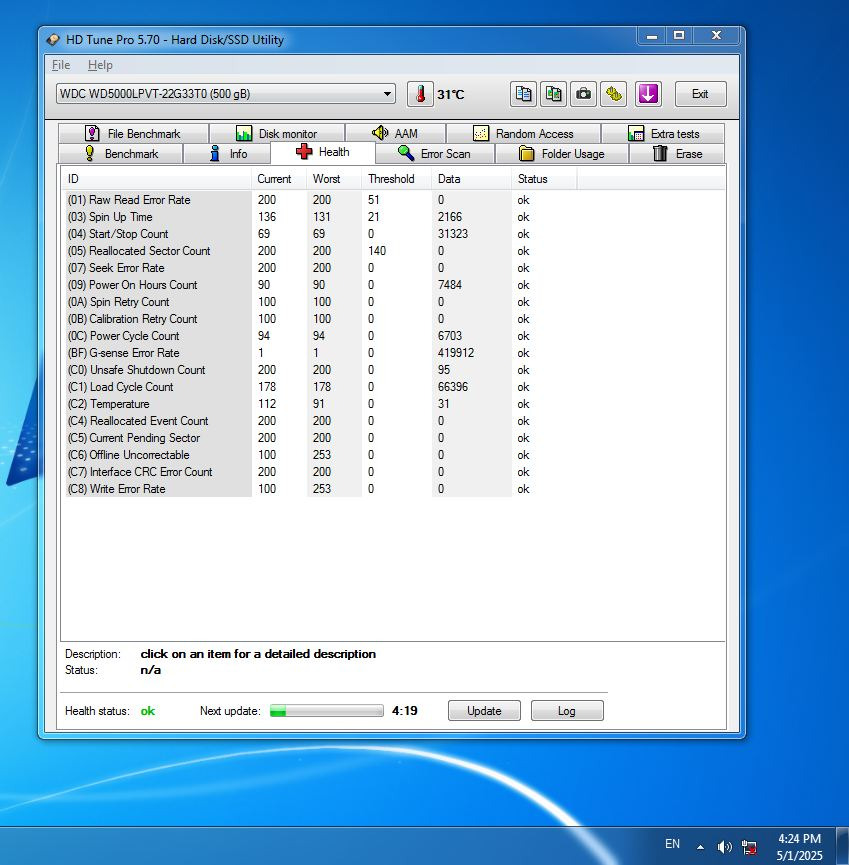
Task: Click the taskbar volume speaker icon
Action: point(724,847)
